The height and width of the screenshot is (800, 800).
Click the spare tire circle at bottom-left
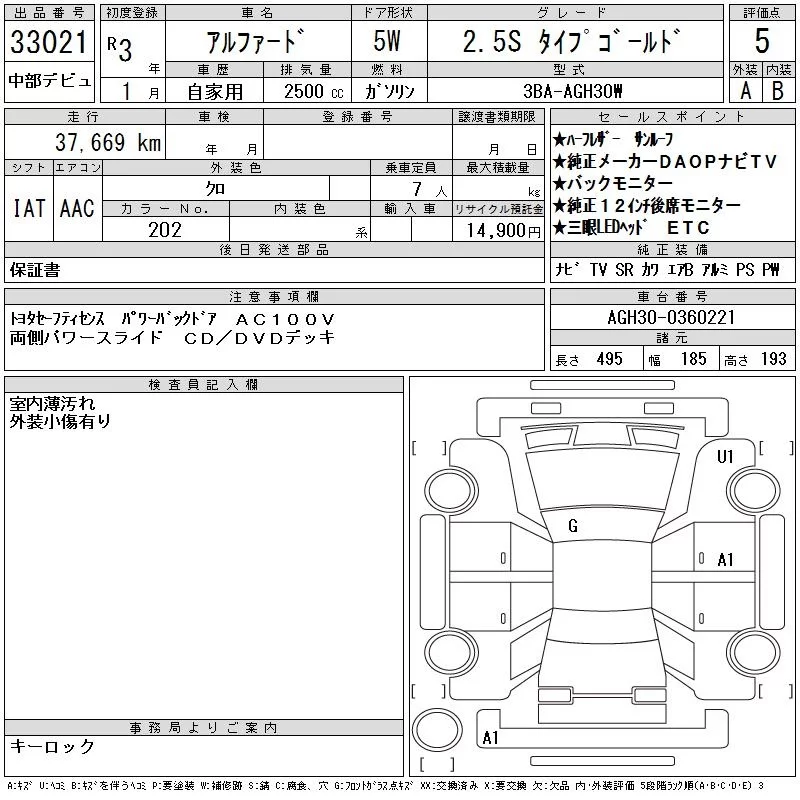[437, 730]
